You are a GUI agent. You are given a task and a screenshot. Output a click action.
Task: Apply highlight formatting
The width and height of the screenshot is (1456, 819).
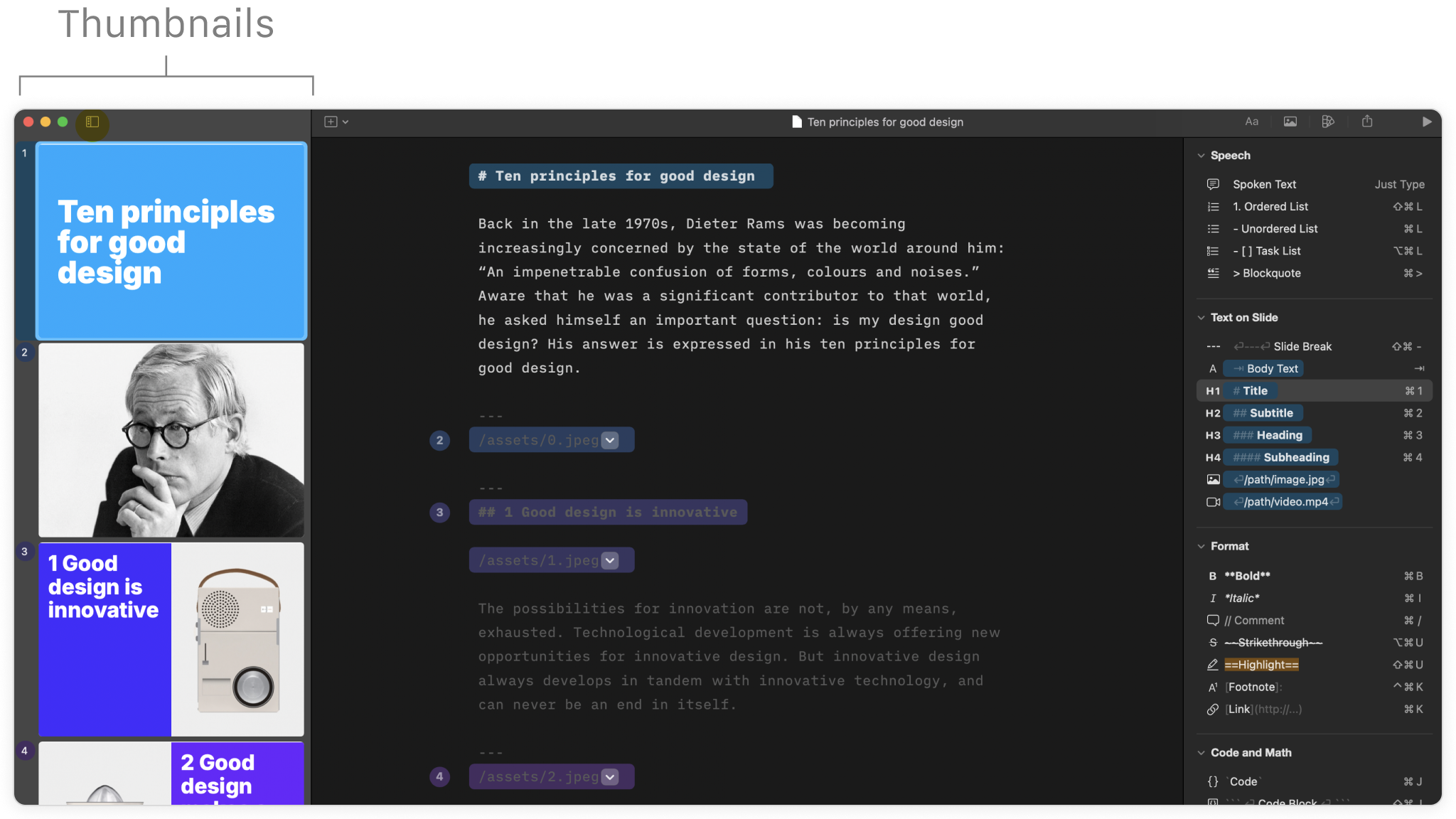[1261, 664]
